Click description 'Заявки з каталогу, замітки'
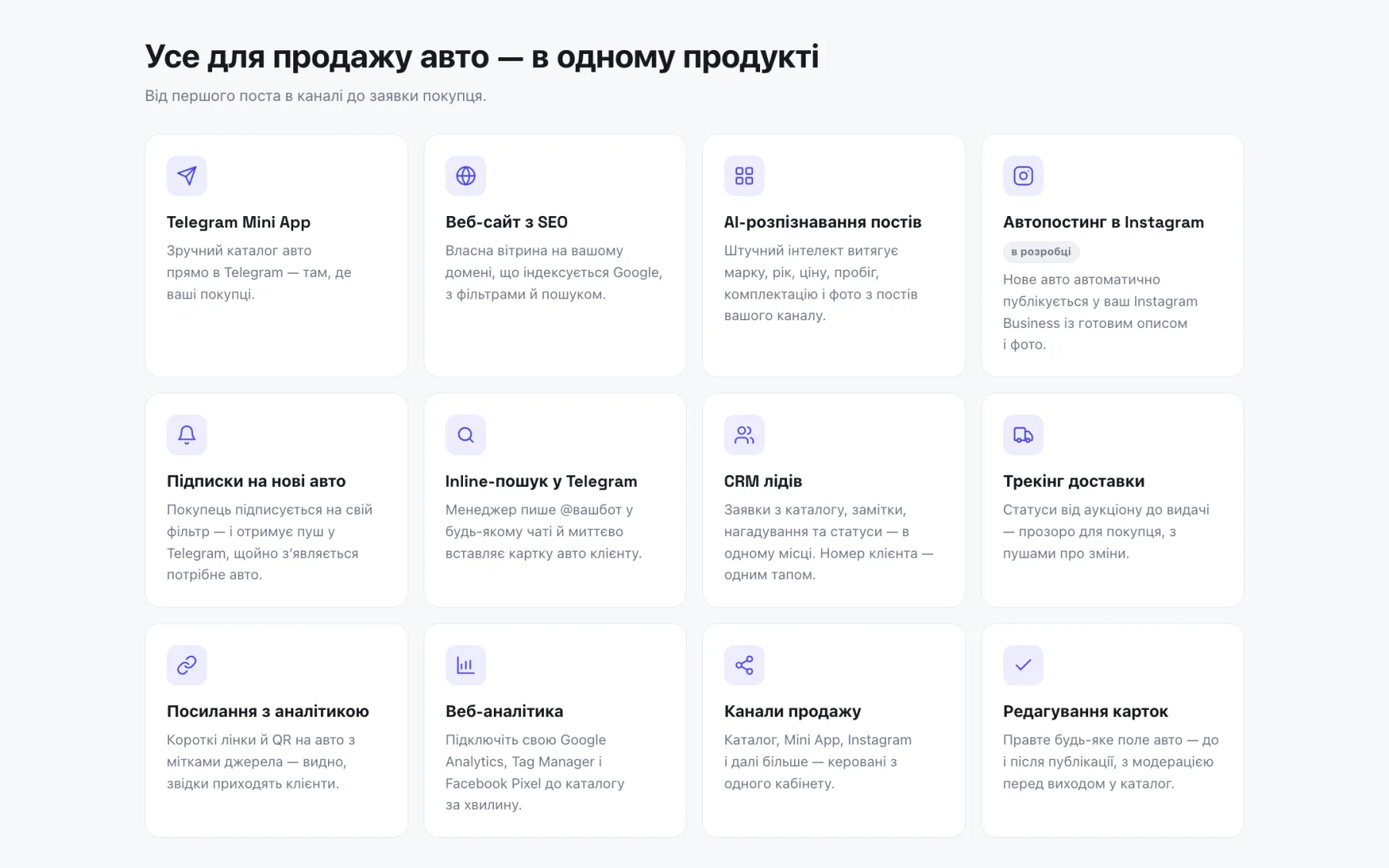Screen dimensions: 1389x868 click(x=829, y=542)
